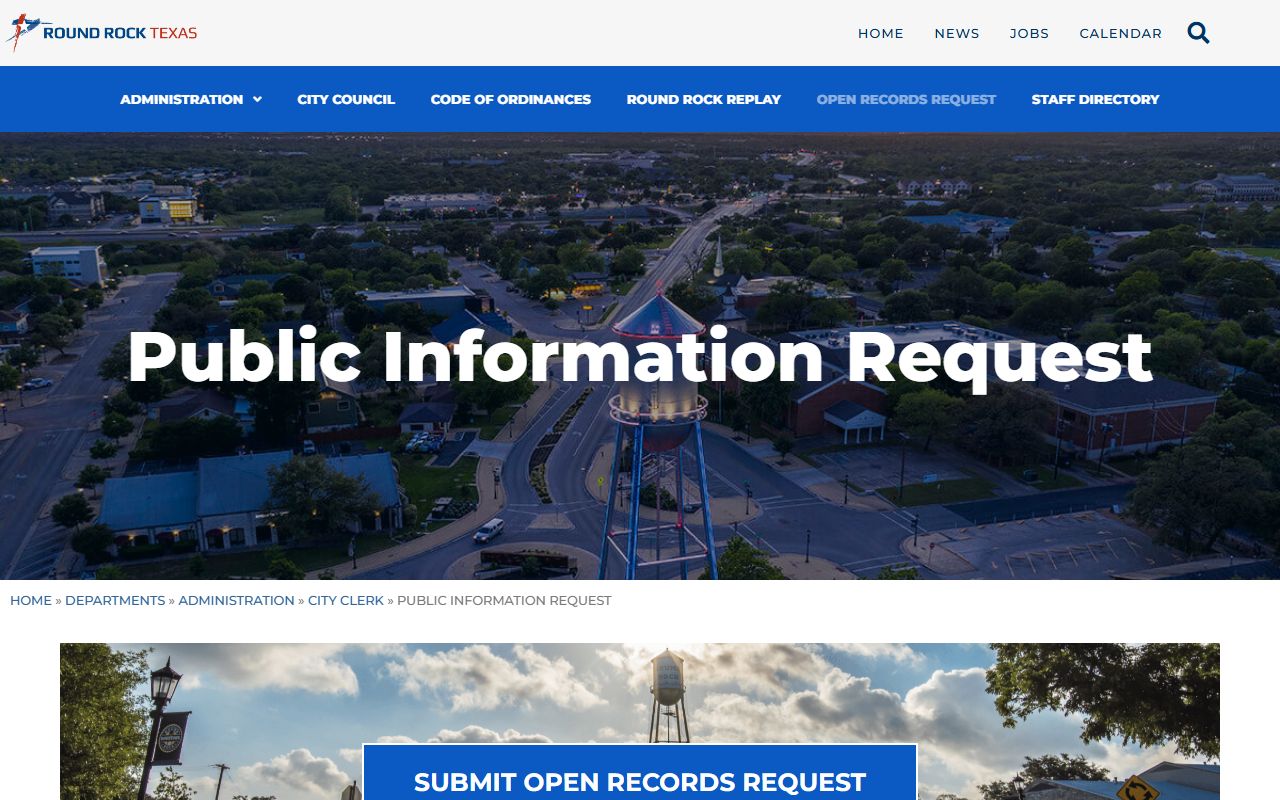Click the Submit Open Records Request button
The height and width of the screenshot is (800, 1280).
pos(640,772)
